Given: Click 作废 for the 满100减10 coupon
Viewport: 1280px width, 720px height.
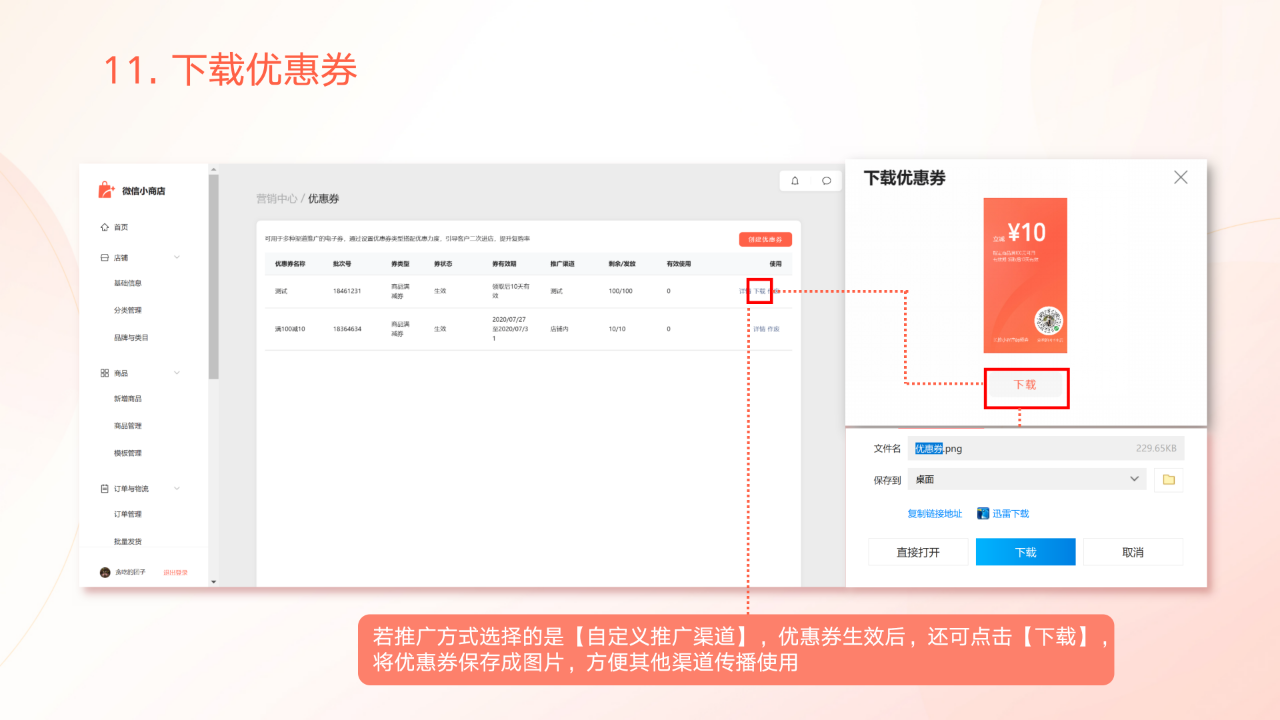Looking at the screenshot, I should tap(773, 329).
